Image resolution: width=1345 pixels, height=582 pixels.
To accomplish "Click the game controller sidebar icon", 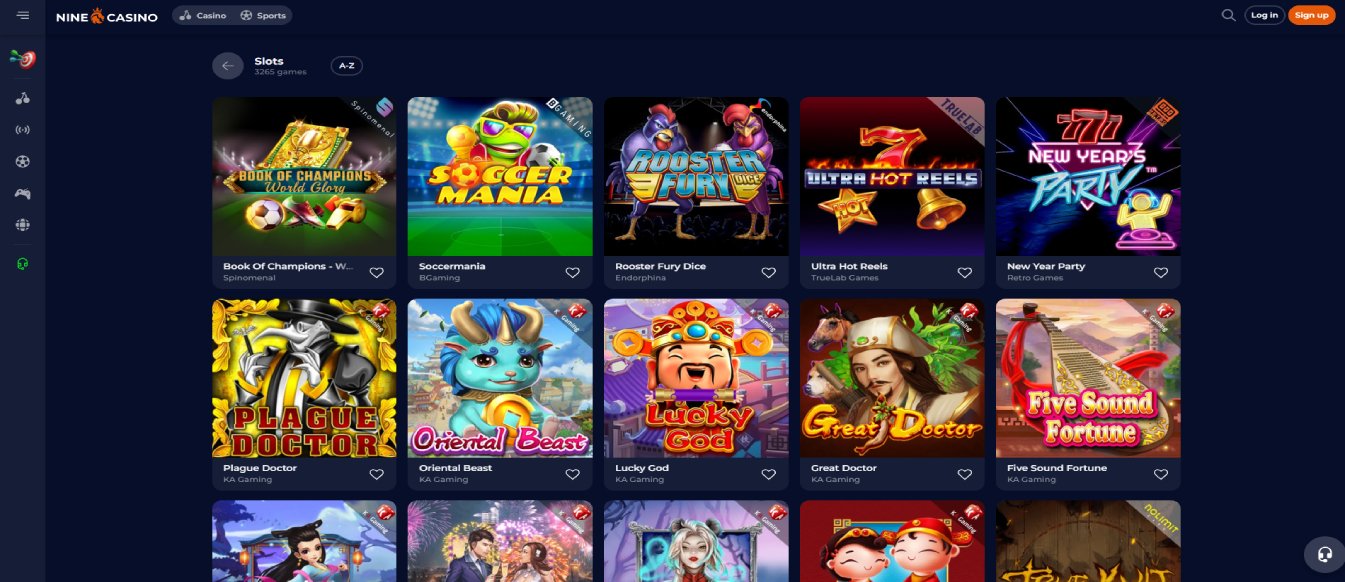I will click(x=23, y=193).
